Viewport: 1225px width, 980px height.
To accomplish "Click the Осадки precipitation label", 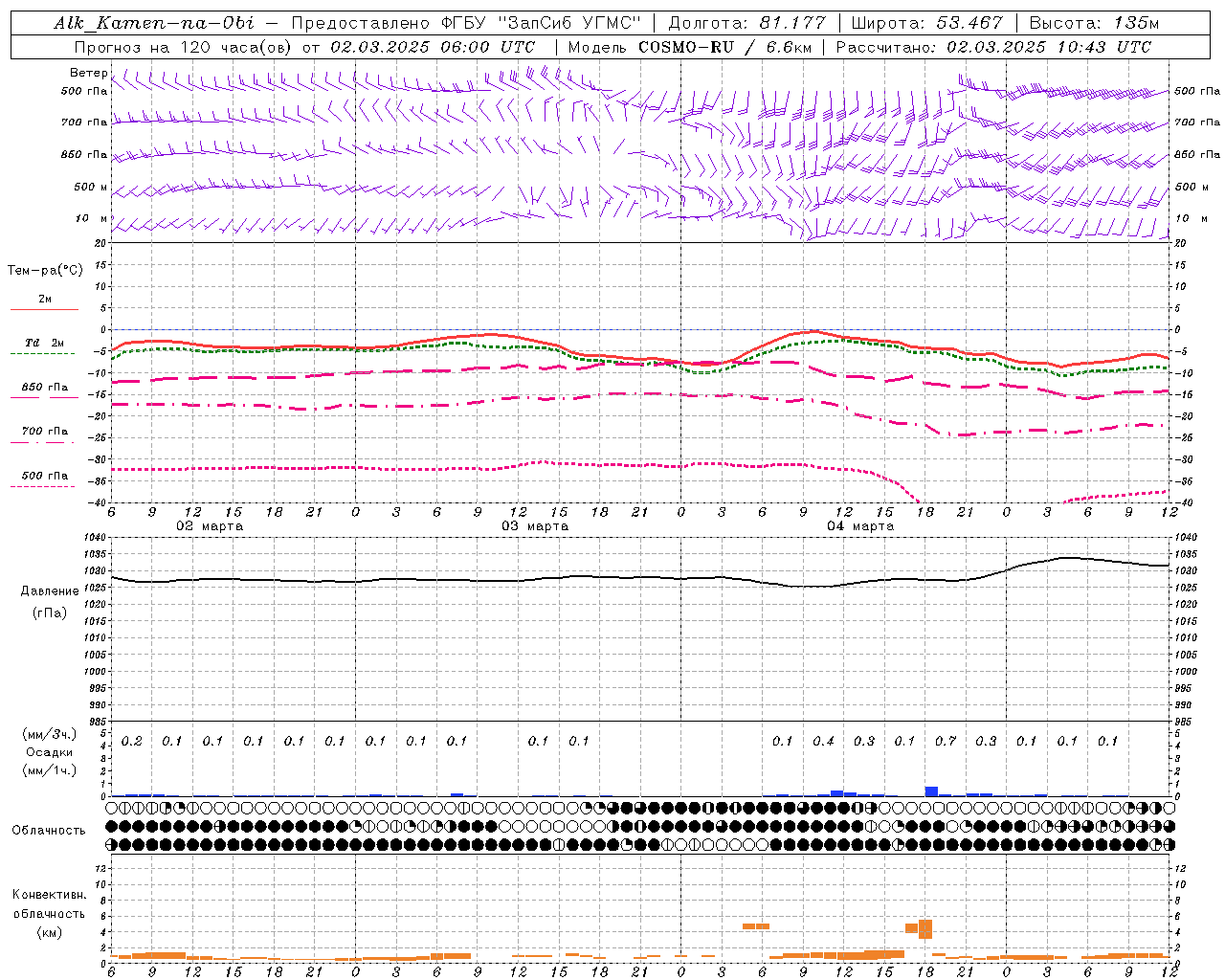I will pyautogui.click(x=50, y=752).
